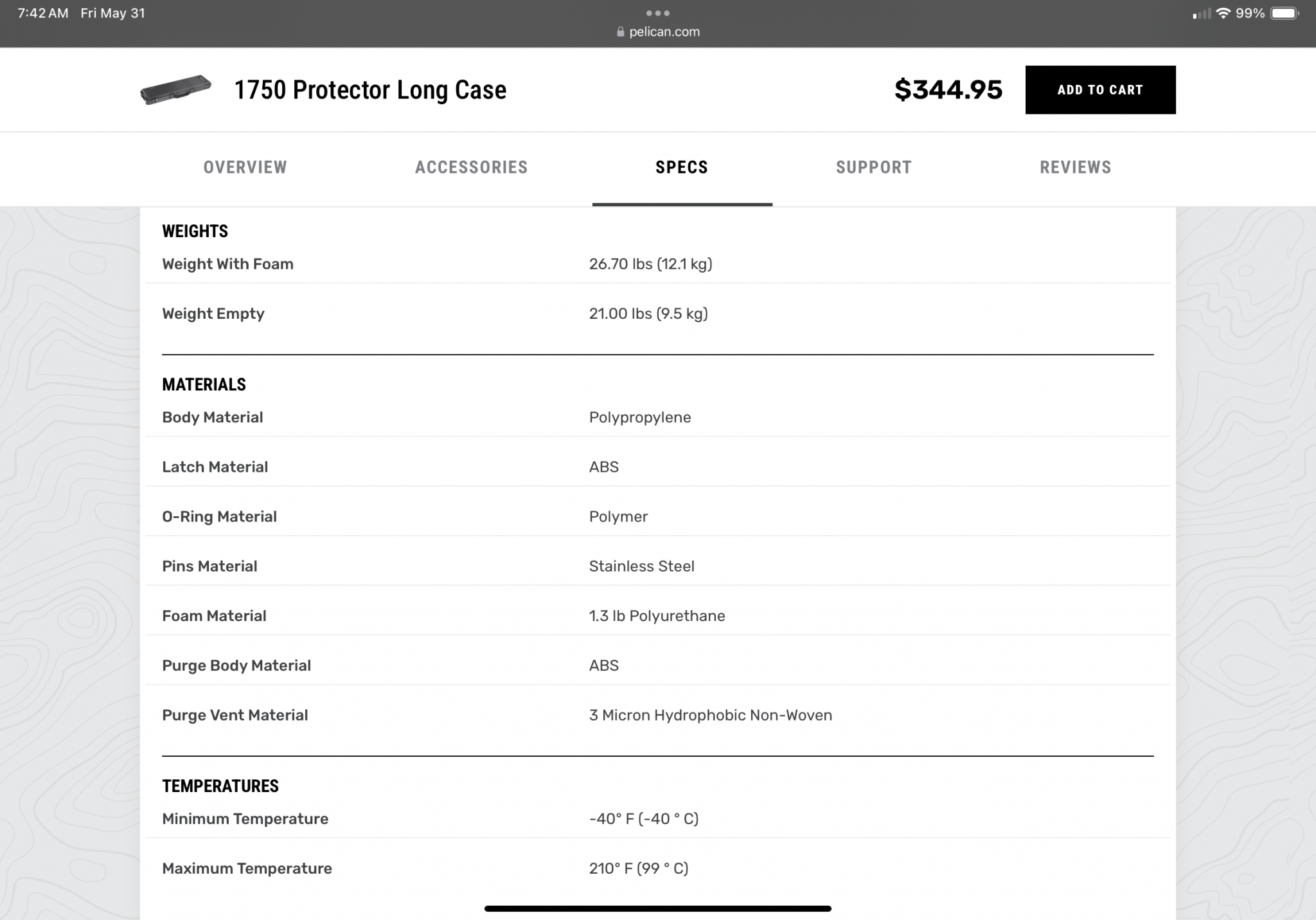Add the case to cart
This screenshot has height=920, width=1316.
[x=1100, y=90]
